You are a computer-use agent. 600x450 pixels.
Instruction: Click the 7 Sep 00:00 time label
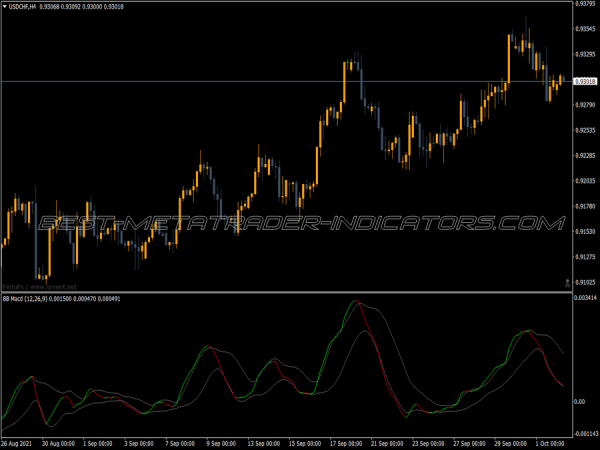(x=180, y=444)
